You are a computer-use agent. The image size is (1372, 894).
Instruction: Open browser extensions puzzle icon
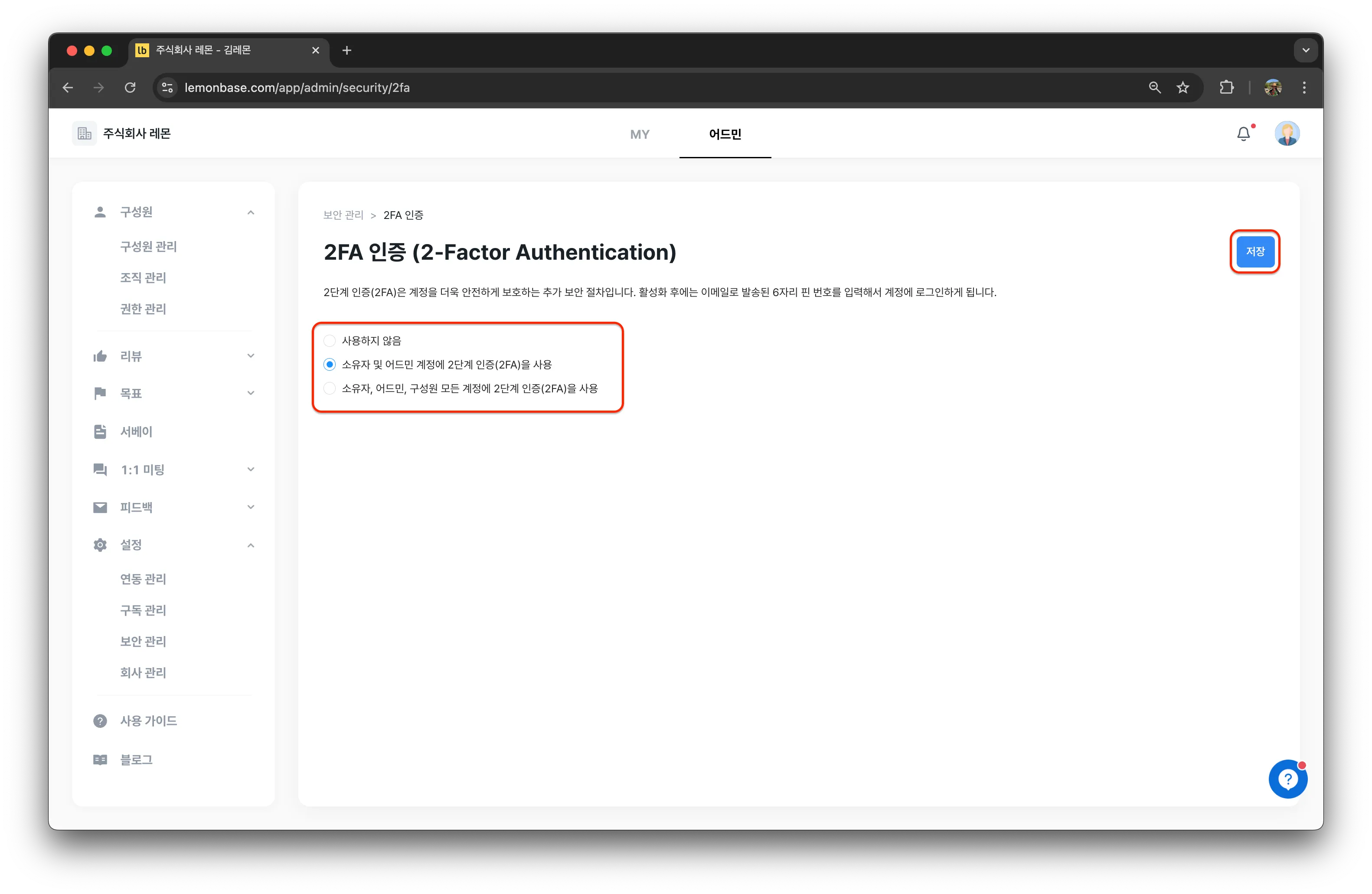coord(1227,88)
